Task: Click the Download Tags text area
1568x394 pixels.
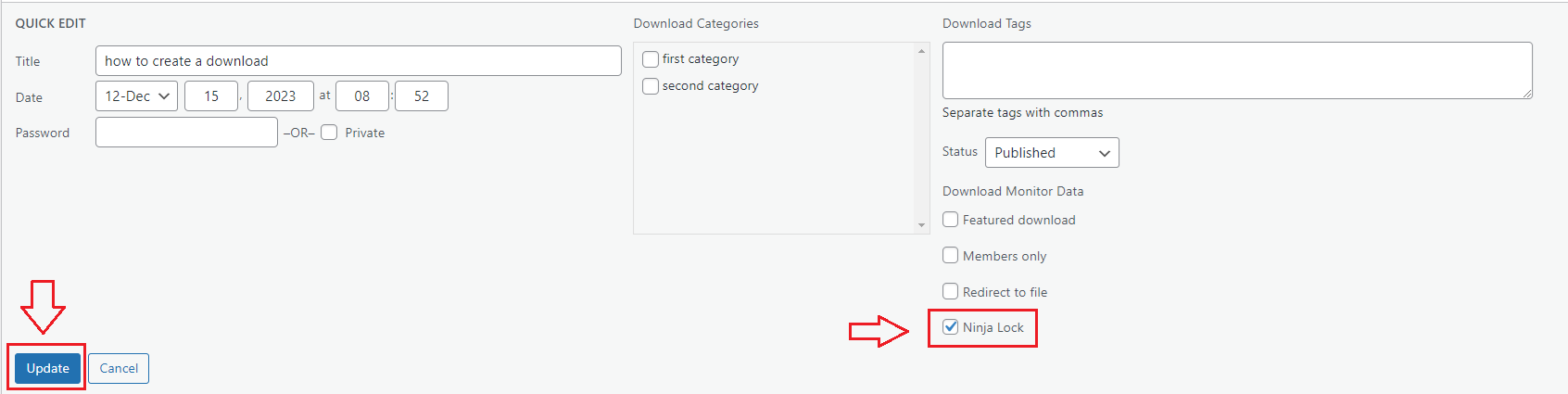Action: click(1237, 70)
